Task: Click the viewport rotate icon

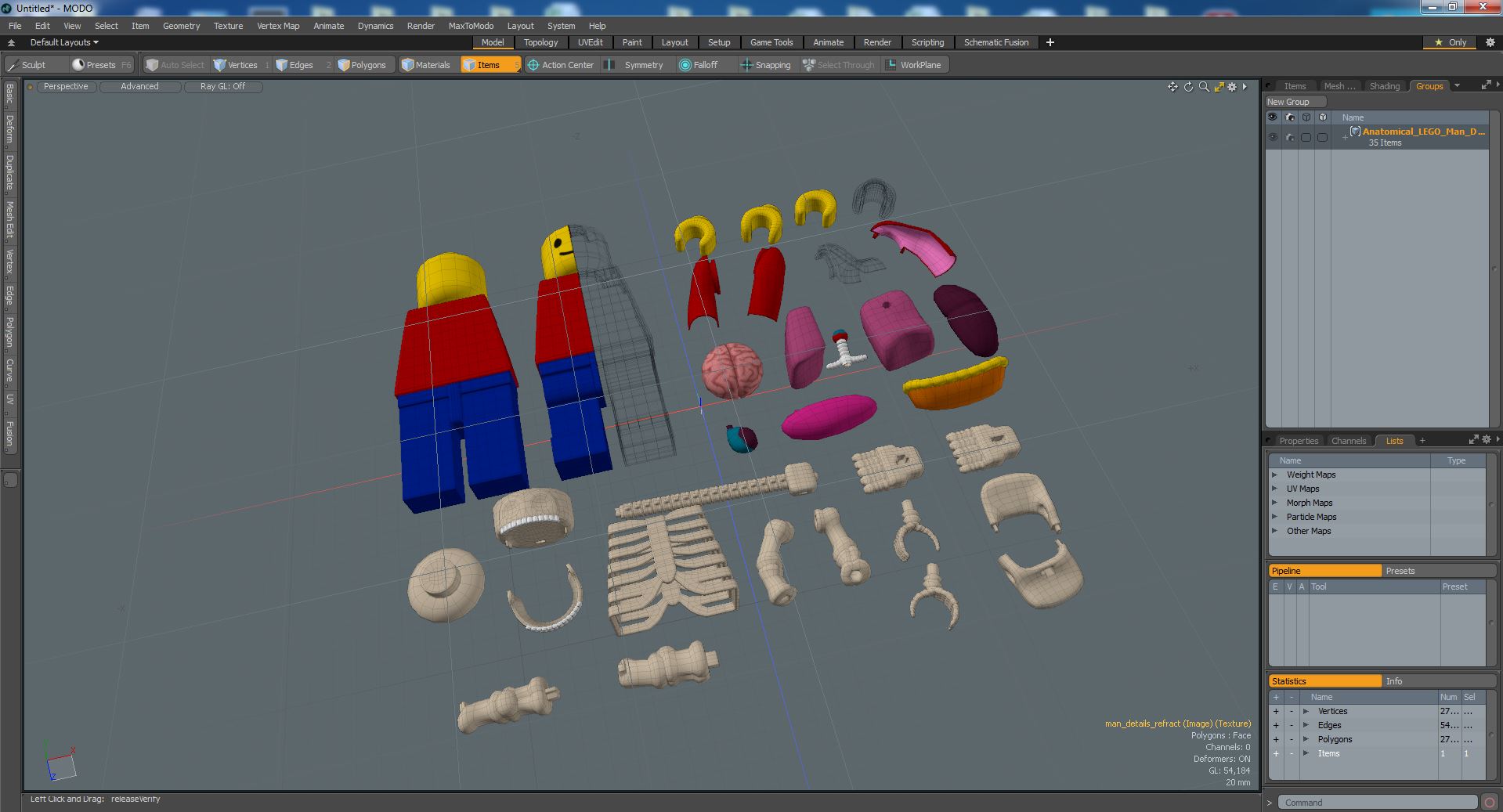Action: coord(1188,87)
